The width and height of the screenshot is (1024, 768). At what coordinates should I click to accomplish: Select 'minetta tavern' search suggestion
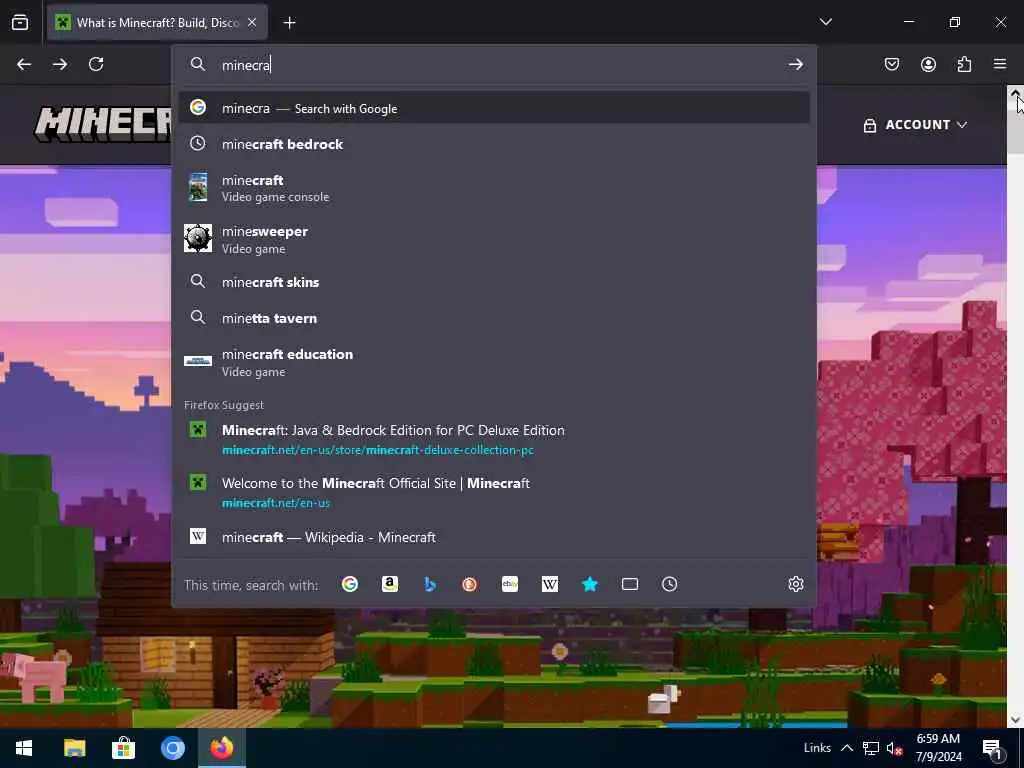(x=494, y=318)
